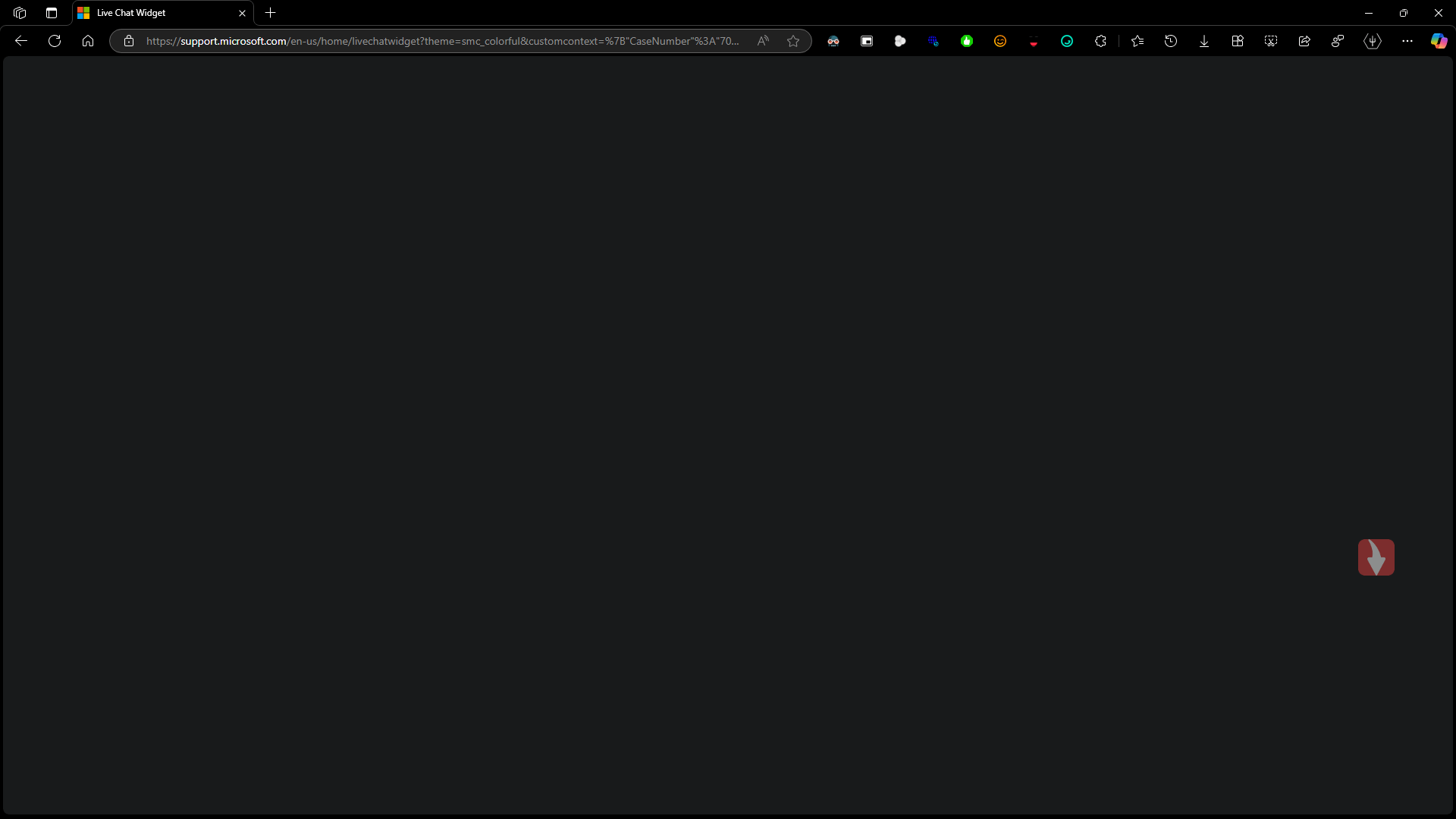Open Settings and more menu
Viewport: 1456px width, 819px height.
(1407, 41)
